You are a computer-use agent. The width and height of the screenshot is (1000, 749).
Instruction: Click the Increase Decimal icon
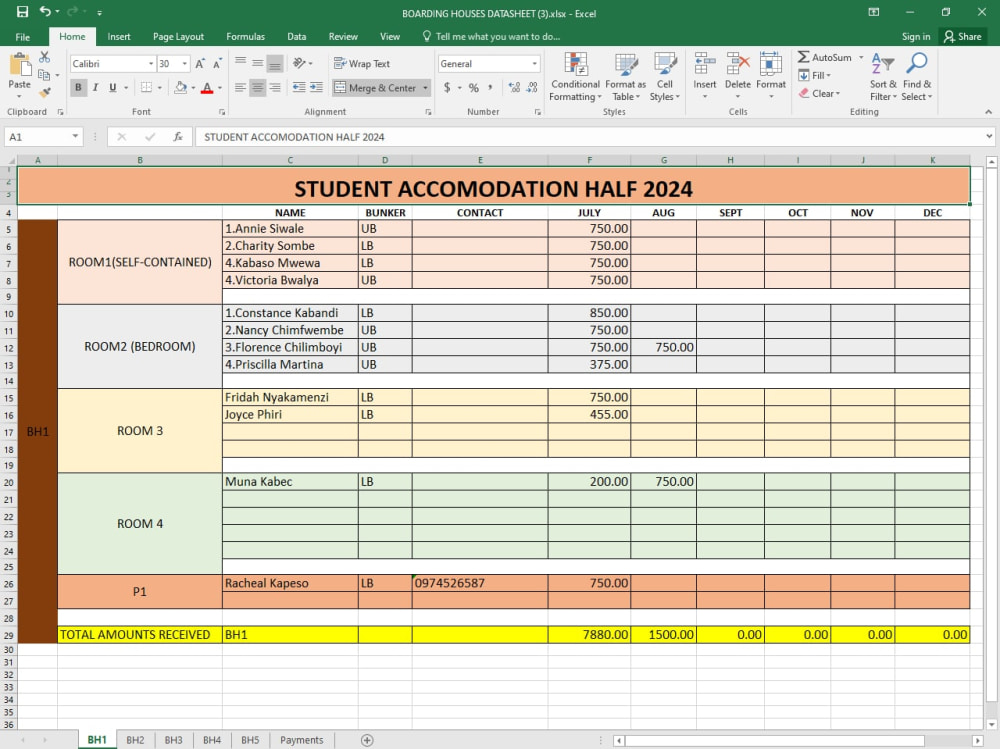pos(514,87)
